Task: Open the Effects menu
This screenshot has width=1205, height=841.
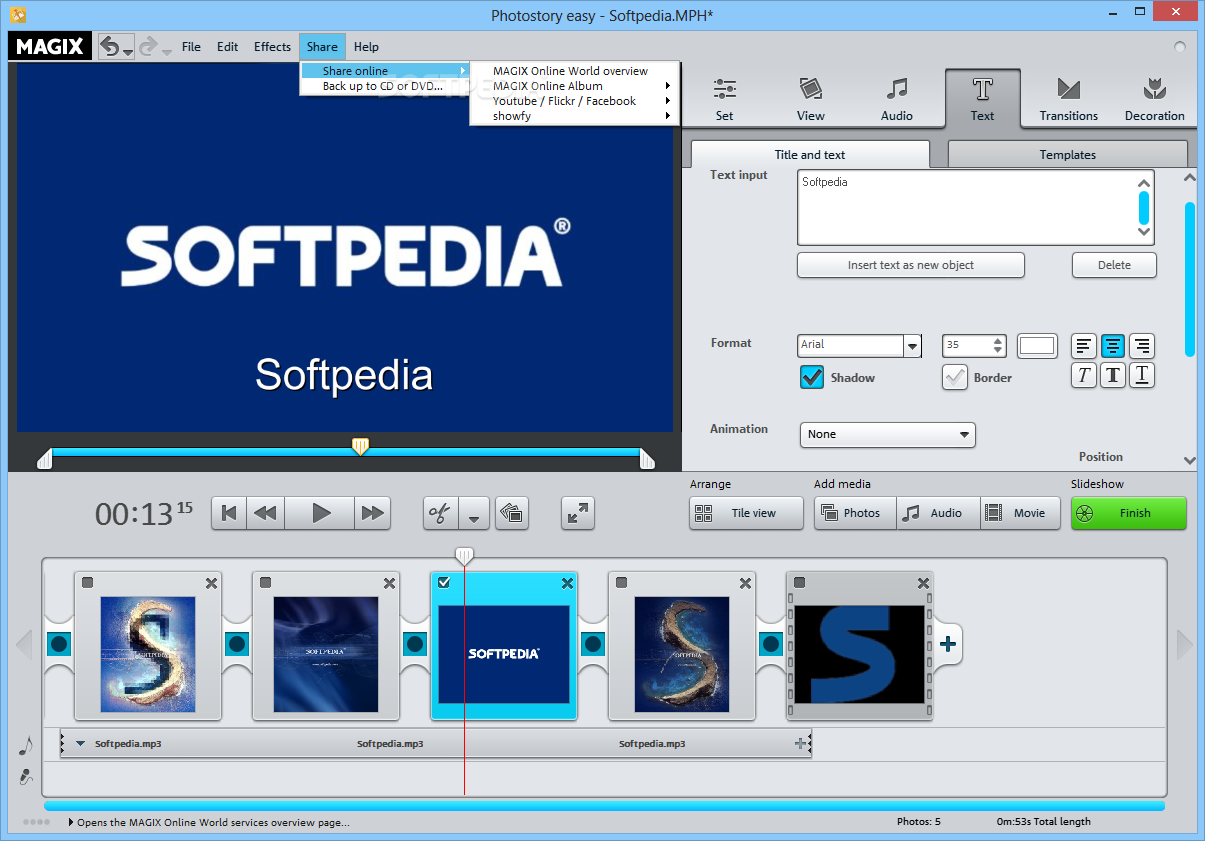Action: 272,46
